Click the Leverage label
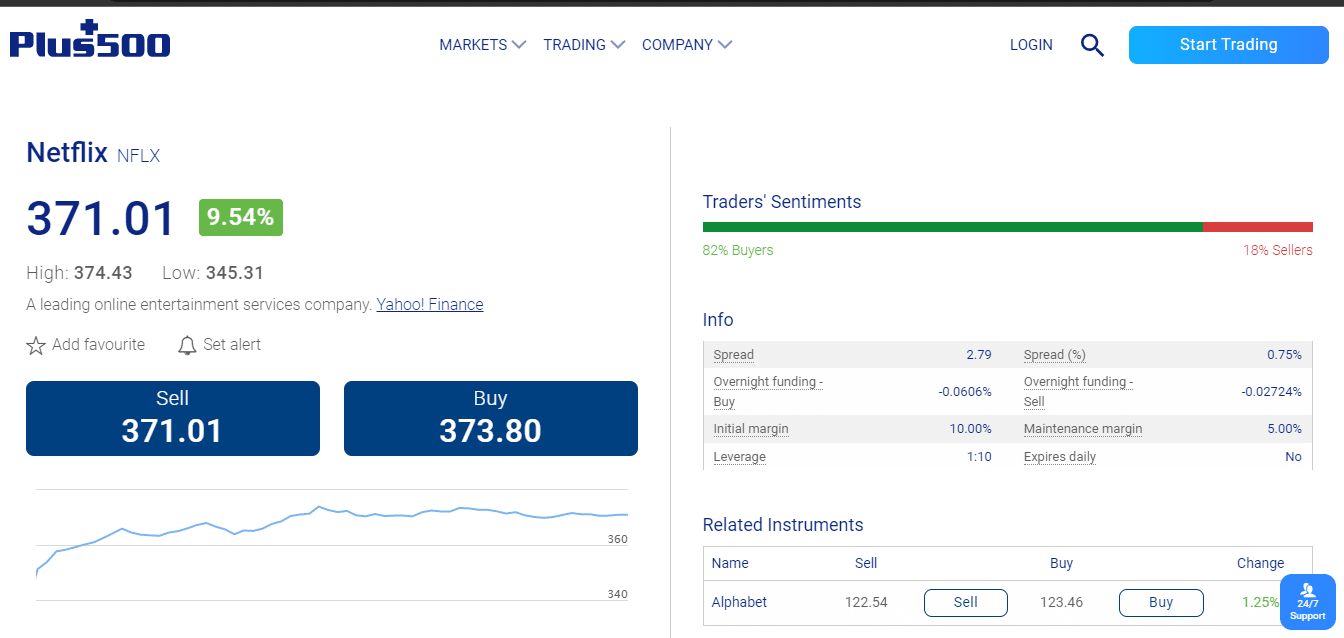1344x638 pixels. tap(740, 457)
